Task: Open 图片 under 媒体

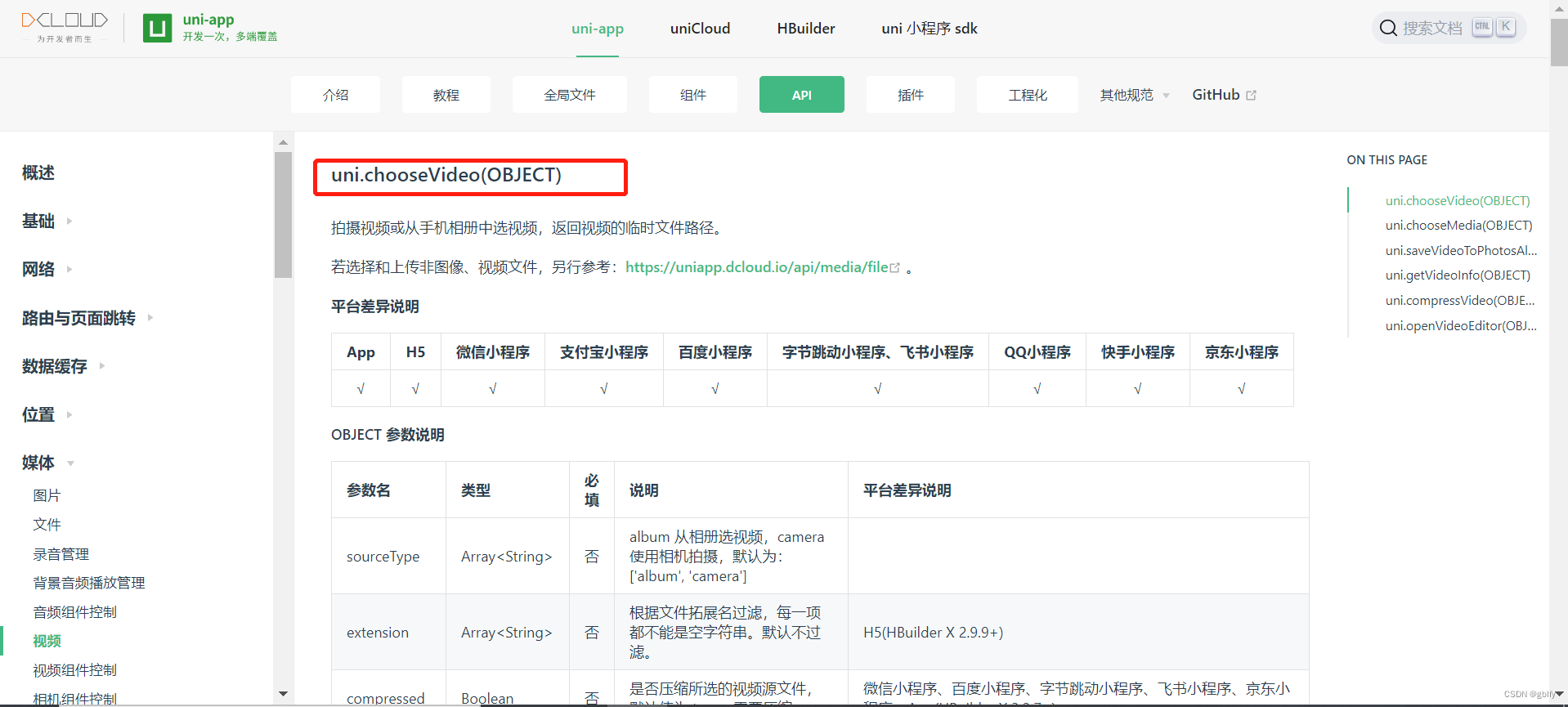Action: pos(47,495)
